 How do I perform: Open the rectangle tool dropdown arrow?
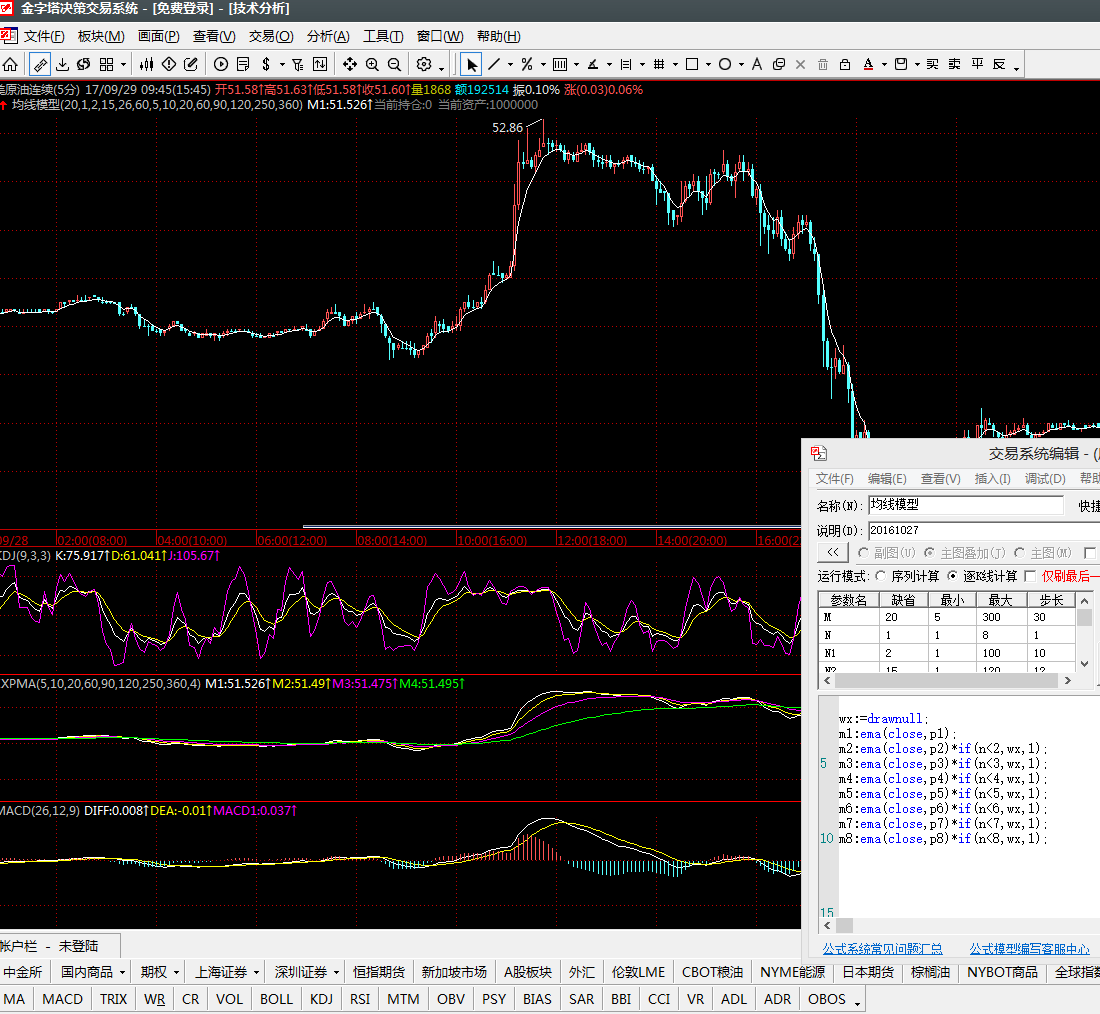pyautogui.click(x=708, y=65)
